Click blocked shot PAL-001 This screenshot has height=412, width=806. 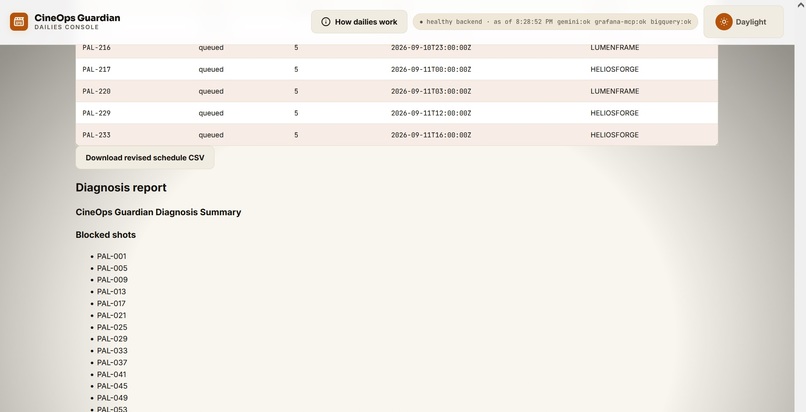click(x=112, y=256)
